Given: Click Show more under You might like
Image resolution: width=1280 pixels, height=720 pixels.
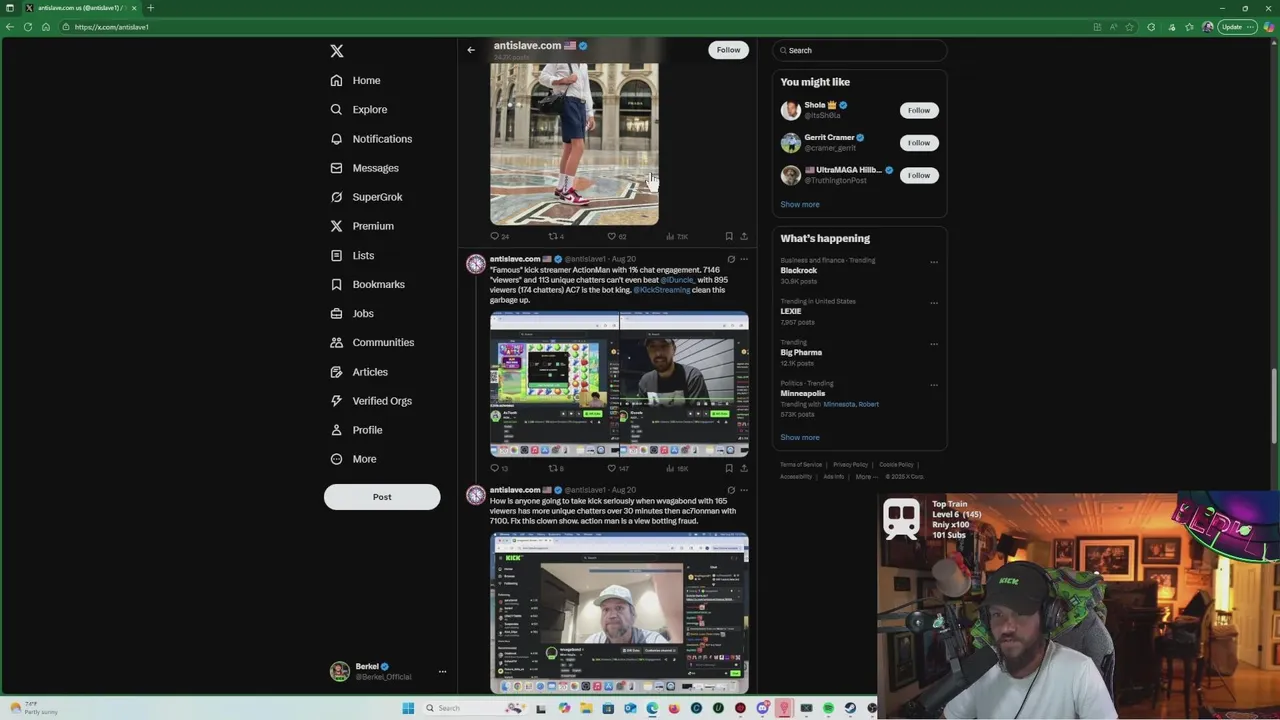Looking at the screenshot, I should (800, 204).
